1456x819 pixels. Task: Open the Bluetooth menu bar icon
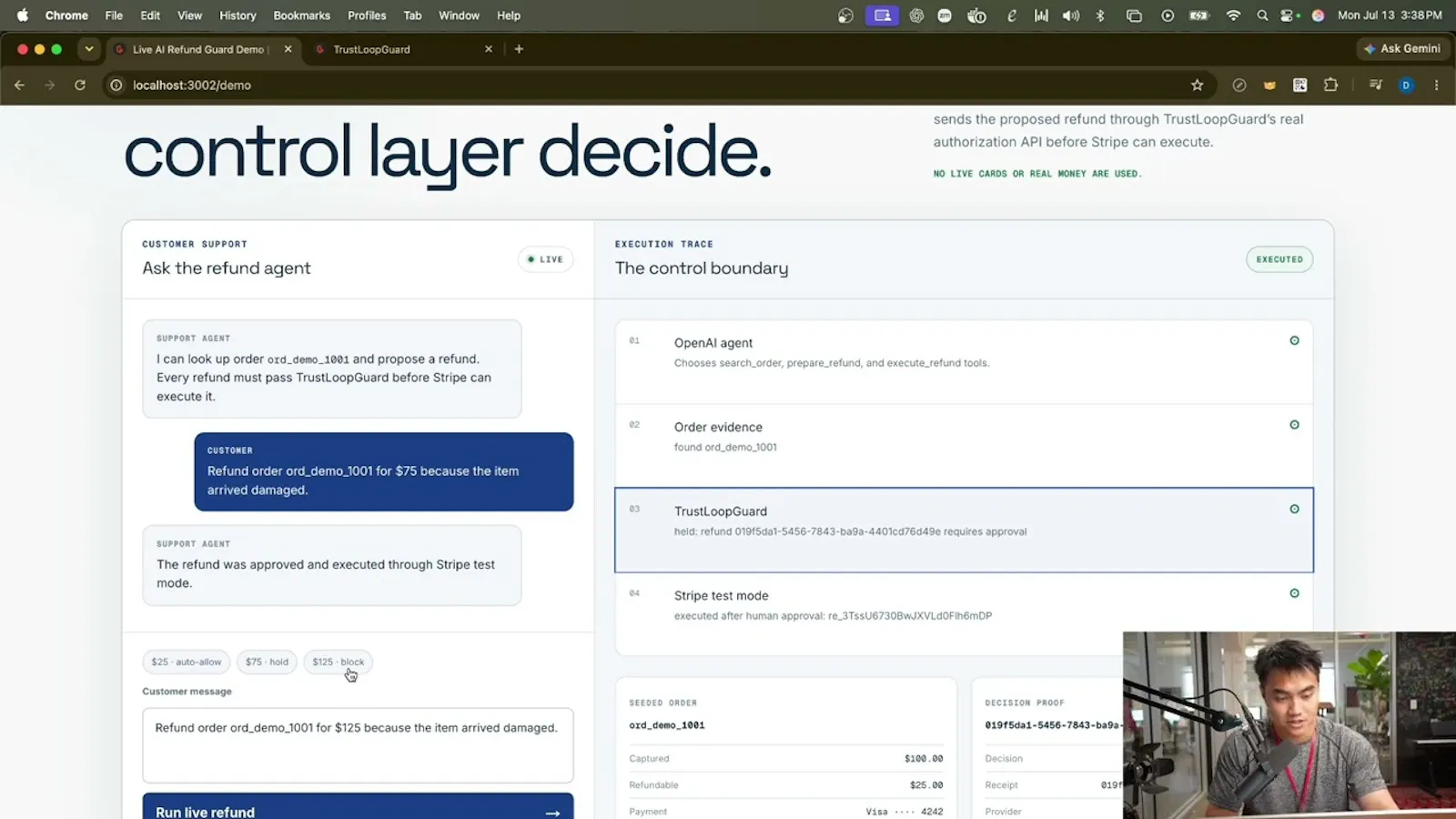[x=1100, y=15]
